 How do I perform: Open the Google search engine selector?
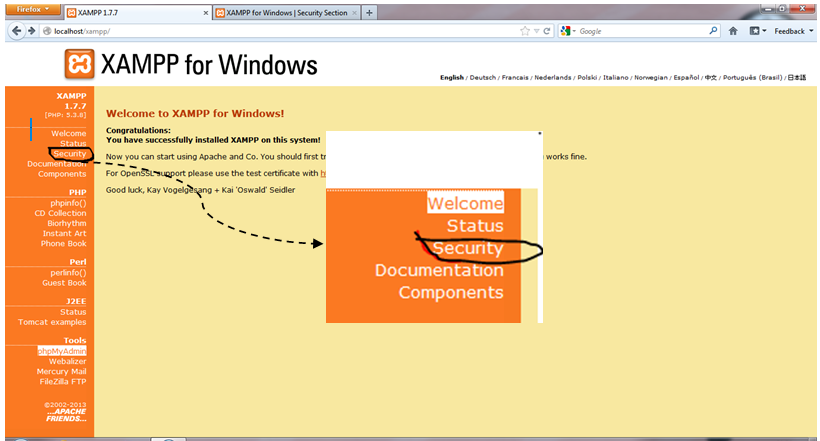pyautogui.click(x=568, y=31)
